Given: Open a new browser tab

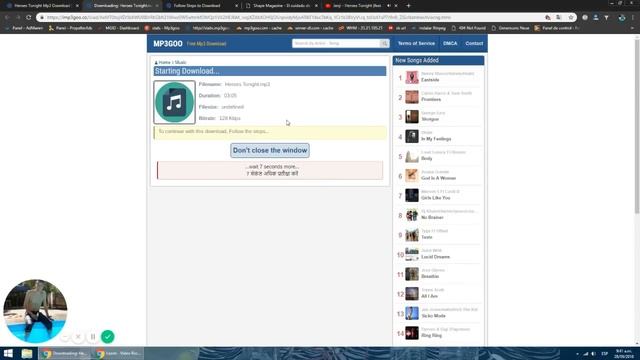Looking at the screenshot, I should coord(408,6).
